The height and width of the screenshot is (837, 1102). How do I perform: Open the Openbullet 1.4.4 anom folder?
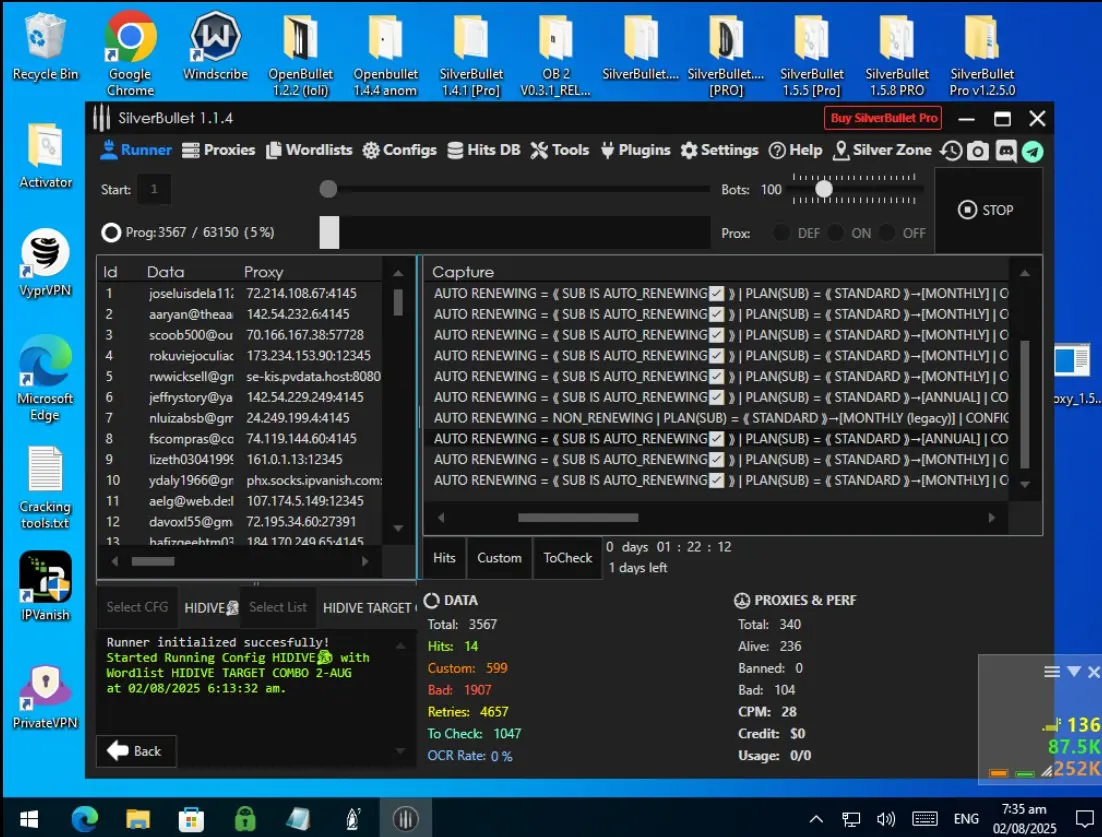pyautogui.click(x=385, y=55)
